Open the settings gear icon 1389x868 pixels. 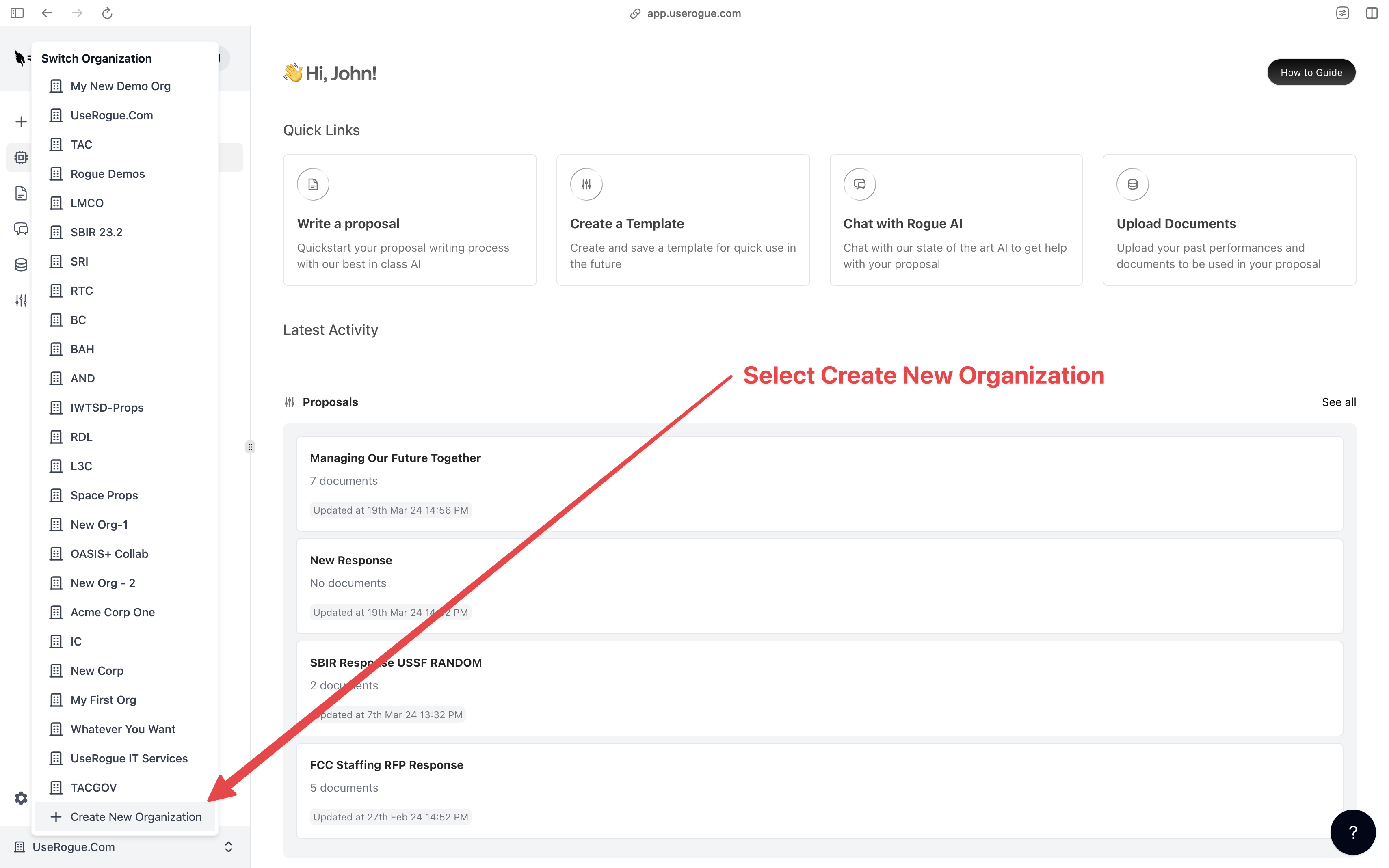(21, 798)
